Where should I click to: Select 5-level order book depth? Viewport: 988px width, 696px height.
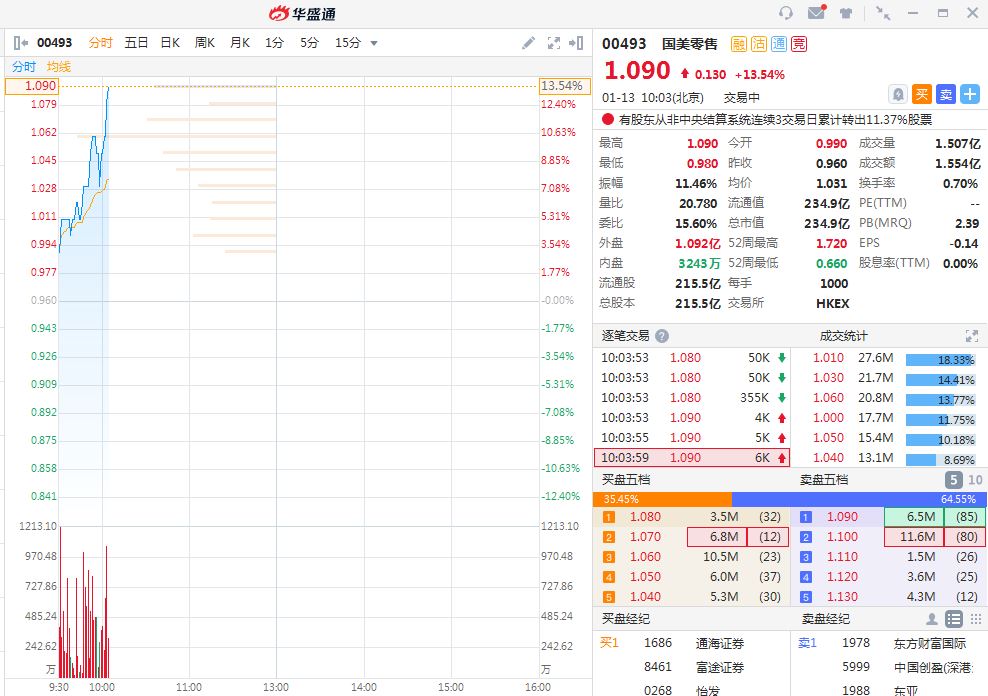click(x=954, y=480)
